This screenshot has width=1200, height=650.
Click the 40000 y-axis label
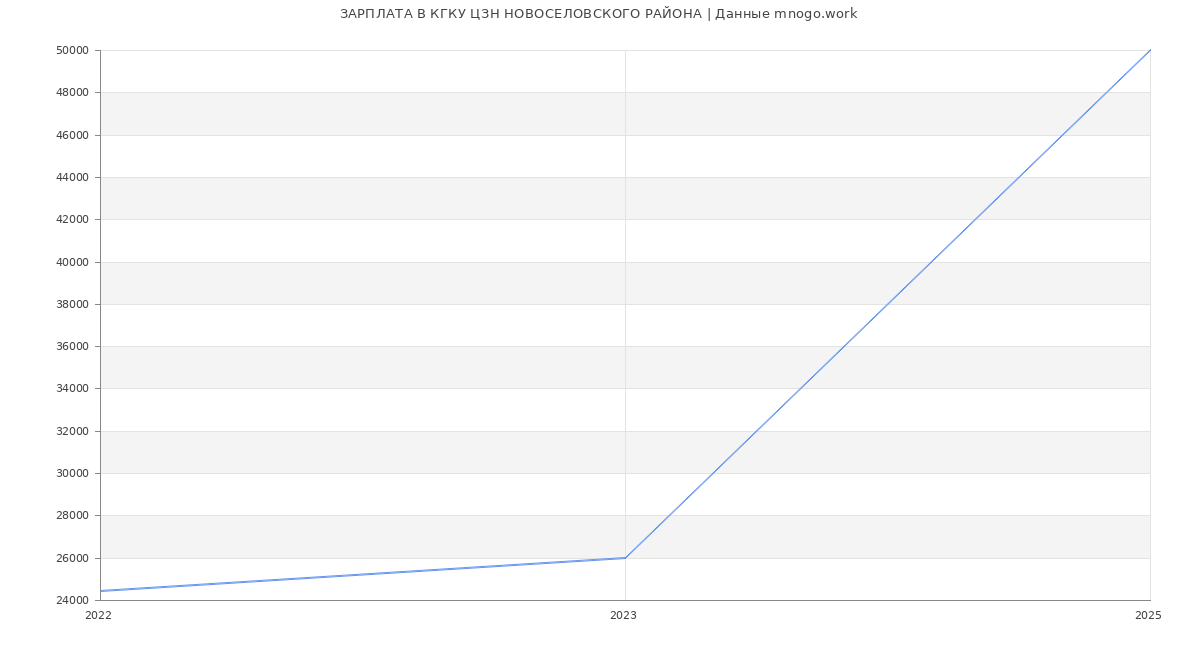[74, 262]
